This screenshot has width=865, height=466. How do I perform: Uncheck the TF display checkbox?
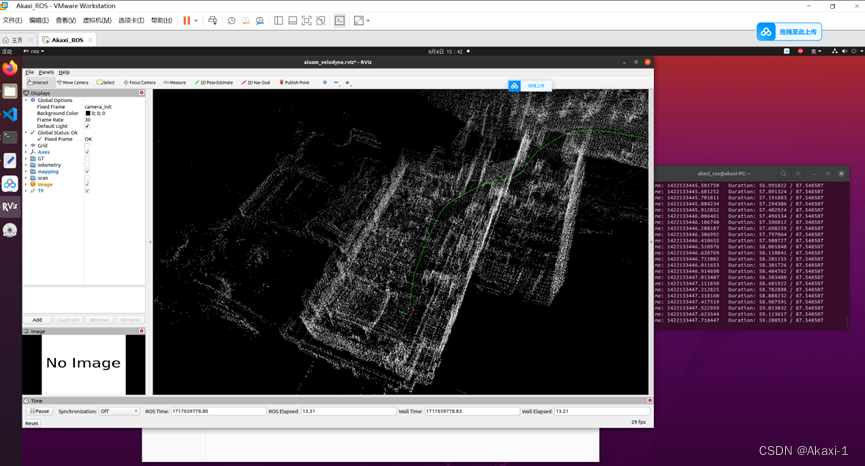click(x=87, y=191)
